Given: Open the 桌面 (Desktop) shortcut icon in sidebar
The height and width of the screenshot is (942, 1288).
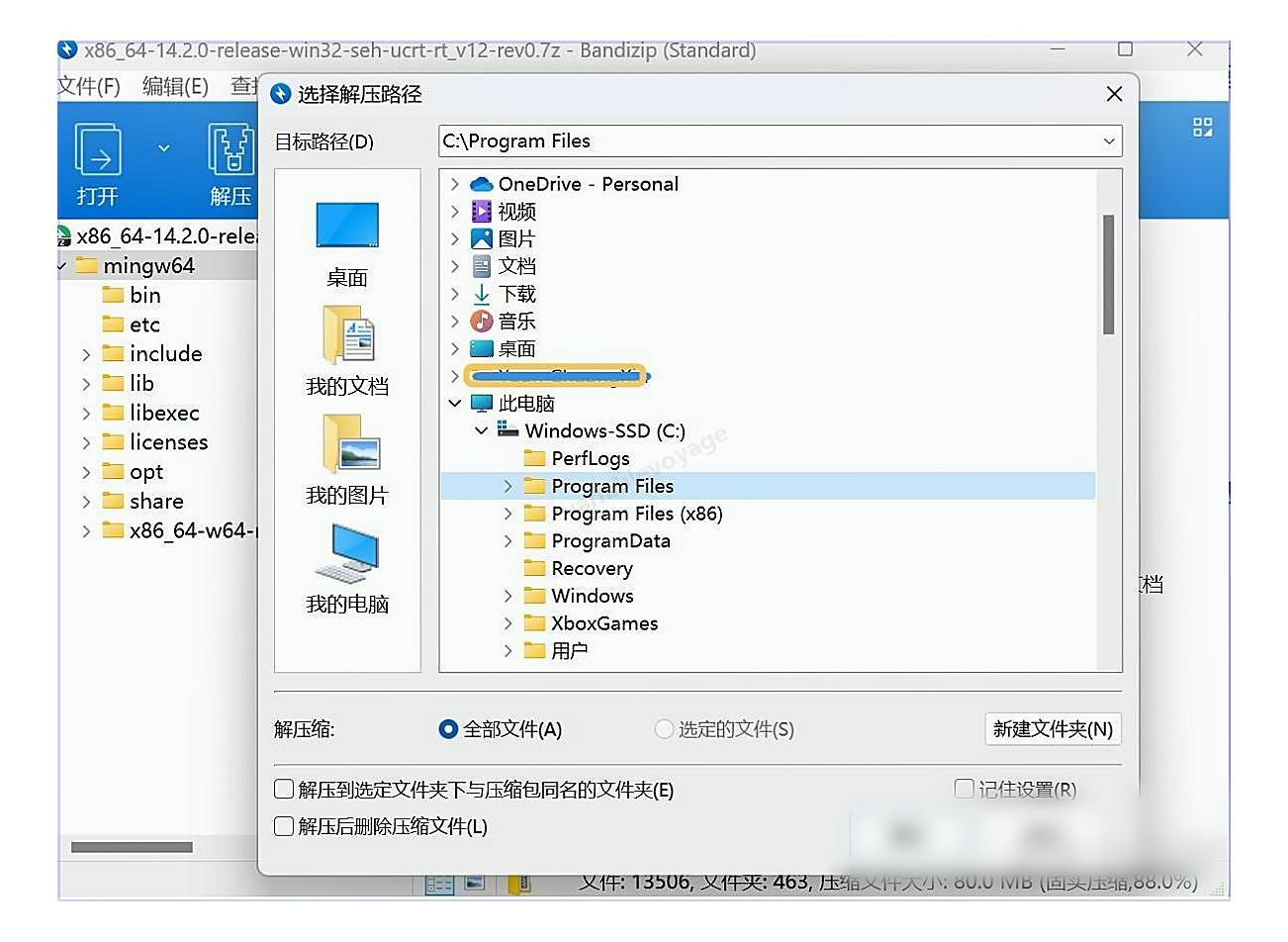Looking at the screenshot, I should [346, 225].
